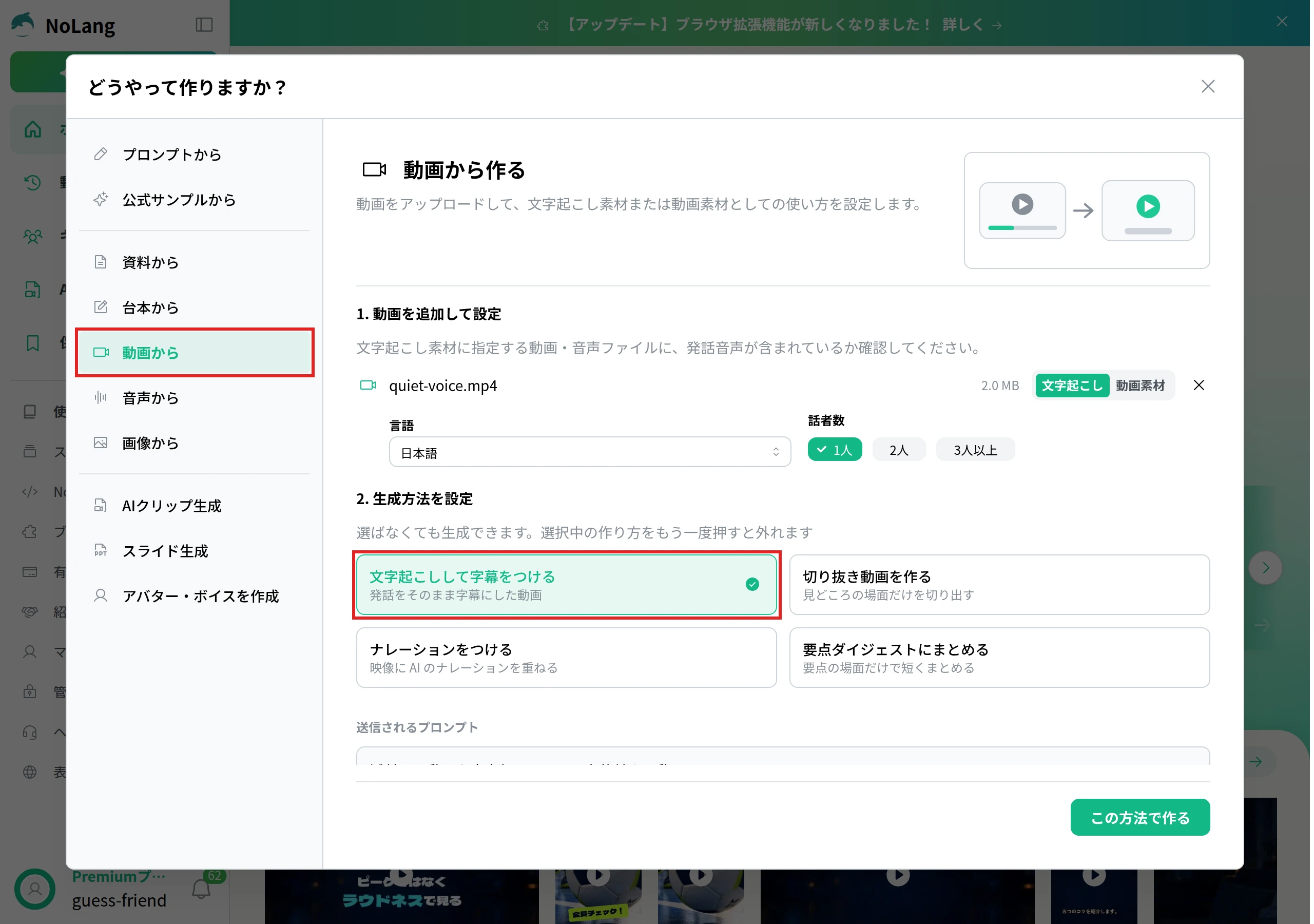Select 動画から in the sidebar
Viewport: 1314px width, 924px height.
(195, 353)
